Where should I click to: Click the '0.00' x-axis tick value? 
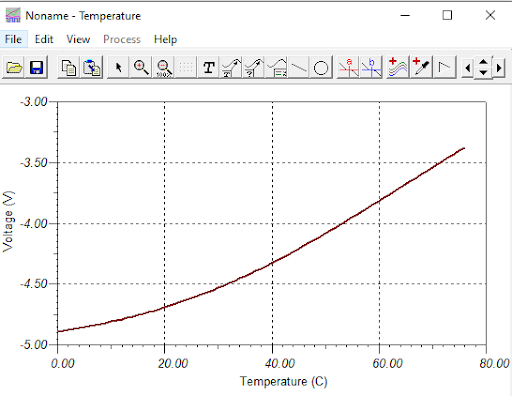coord(63,363)
